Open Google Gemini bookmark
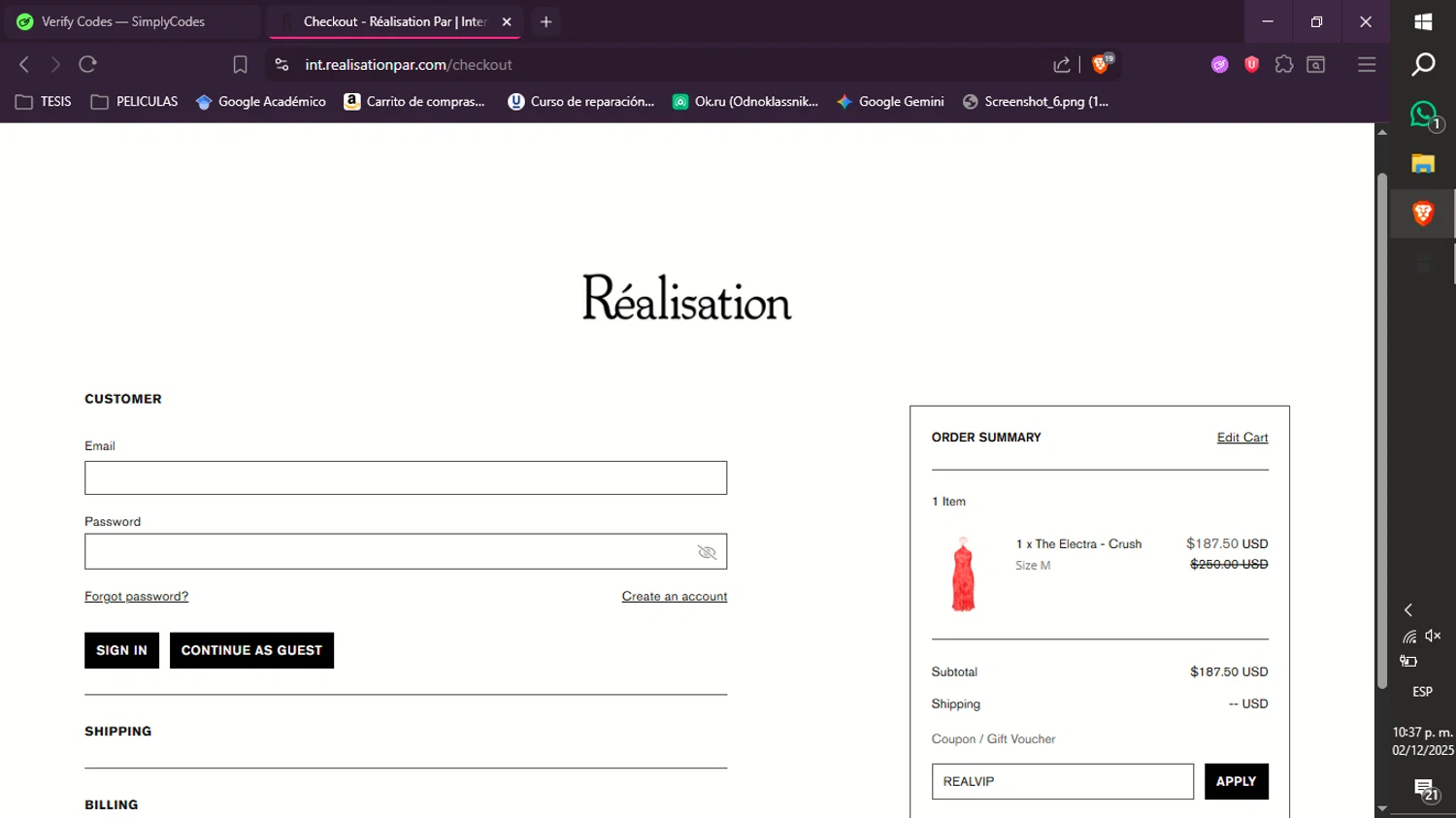1456x818 pixels. (x=890, y=102)
